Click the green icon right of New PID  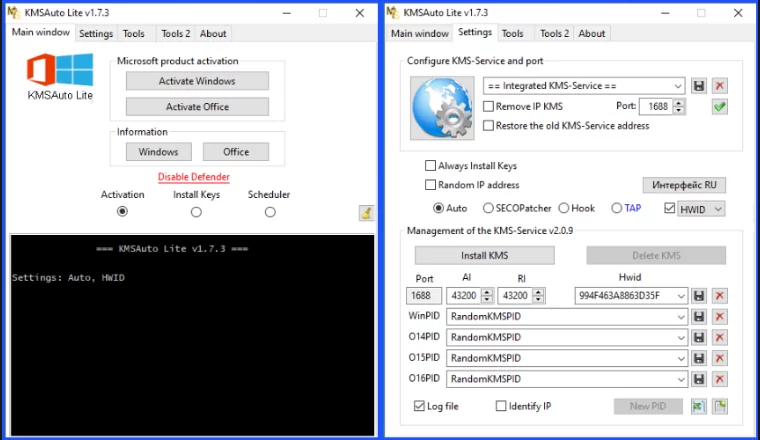(698, 406)
